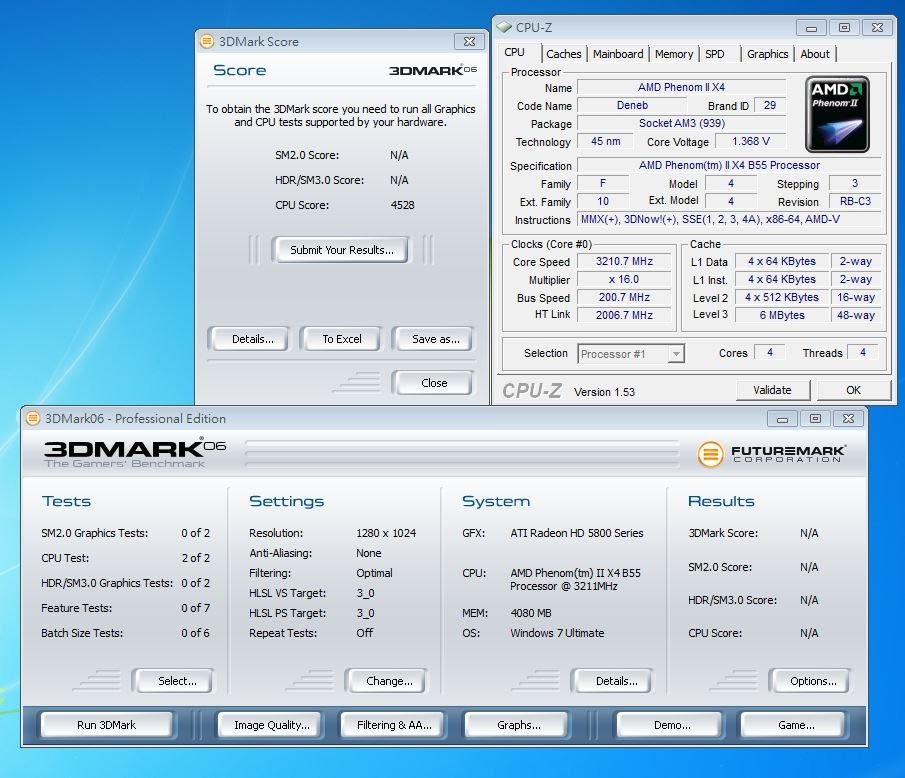
Task: Maximize the CPU-Z window
Action: pos(844,28)
